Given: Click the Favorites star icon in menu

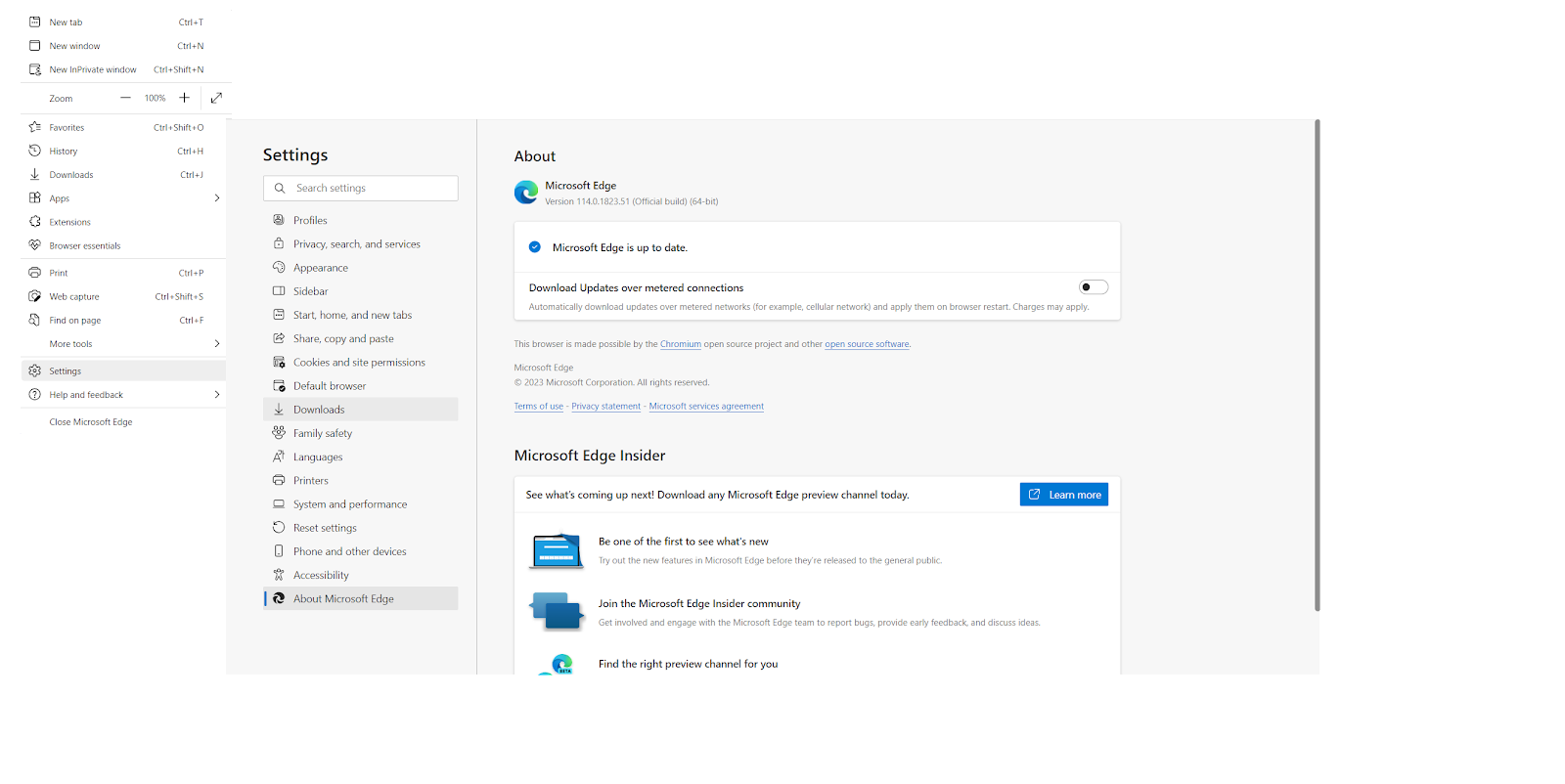Looking at the screenshot, I should coord(35,127).
